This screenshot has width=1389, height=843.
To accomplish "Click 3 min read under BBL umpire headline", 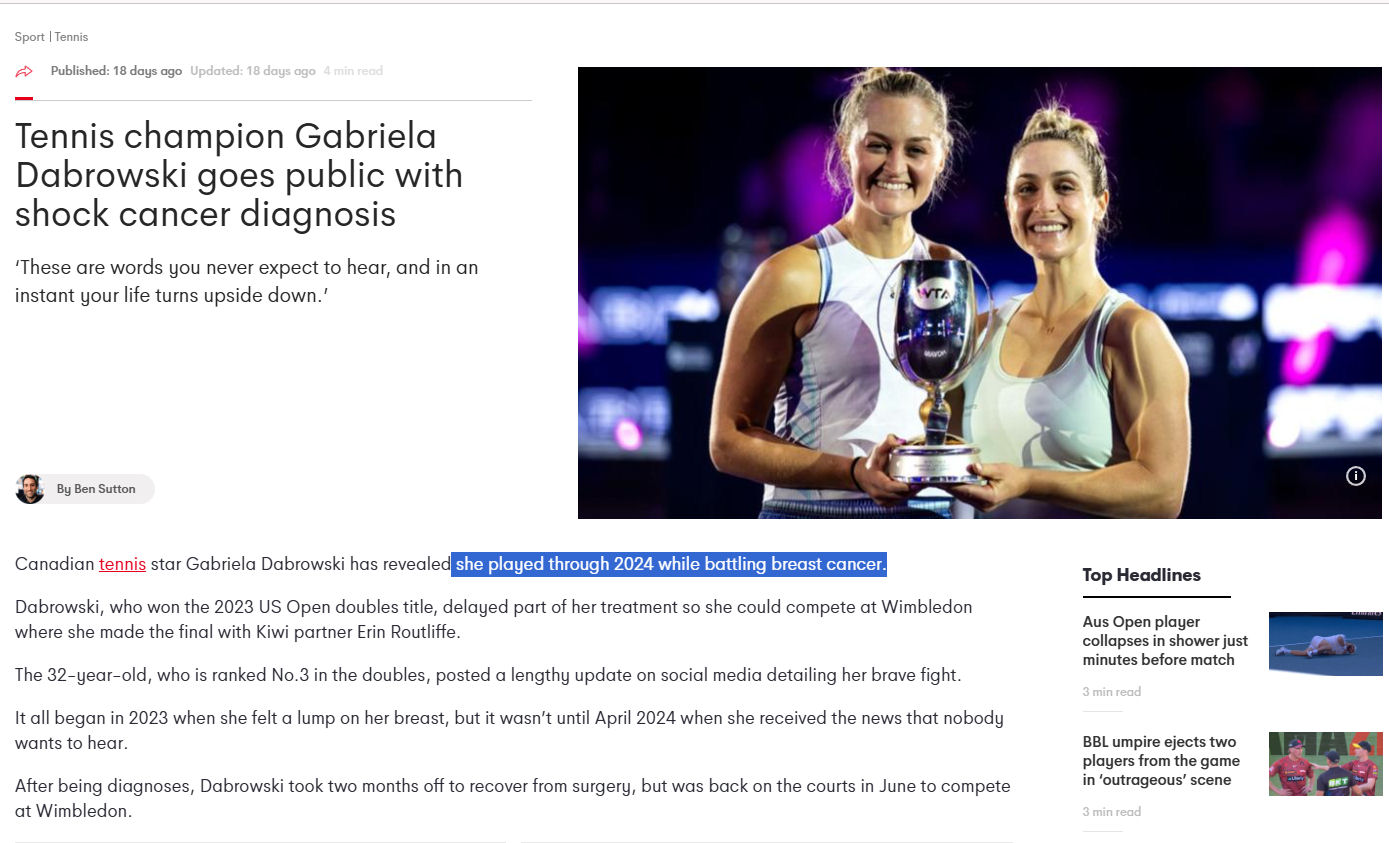I will pos(1111,812).
